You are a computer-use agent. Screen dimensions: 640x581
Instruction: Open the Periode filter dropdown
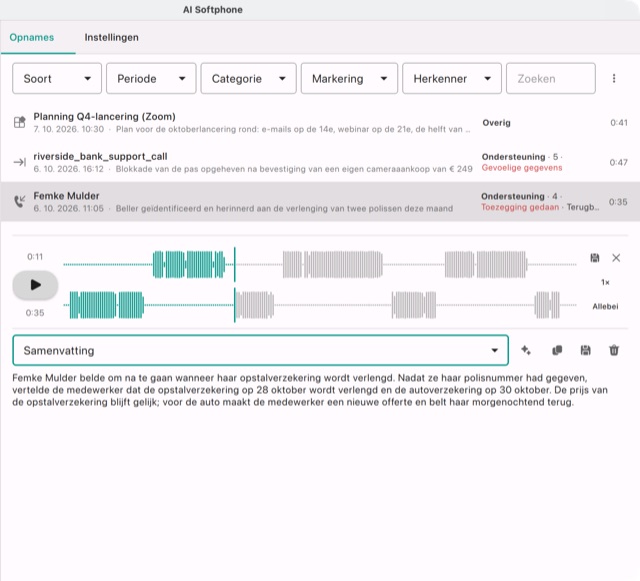click(151, 78)
